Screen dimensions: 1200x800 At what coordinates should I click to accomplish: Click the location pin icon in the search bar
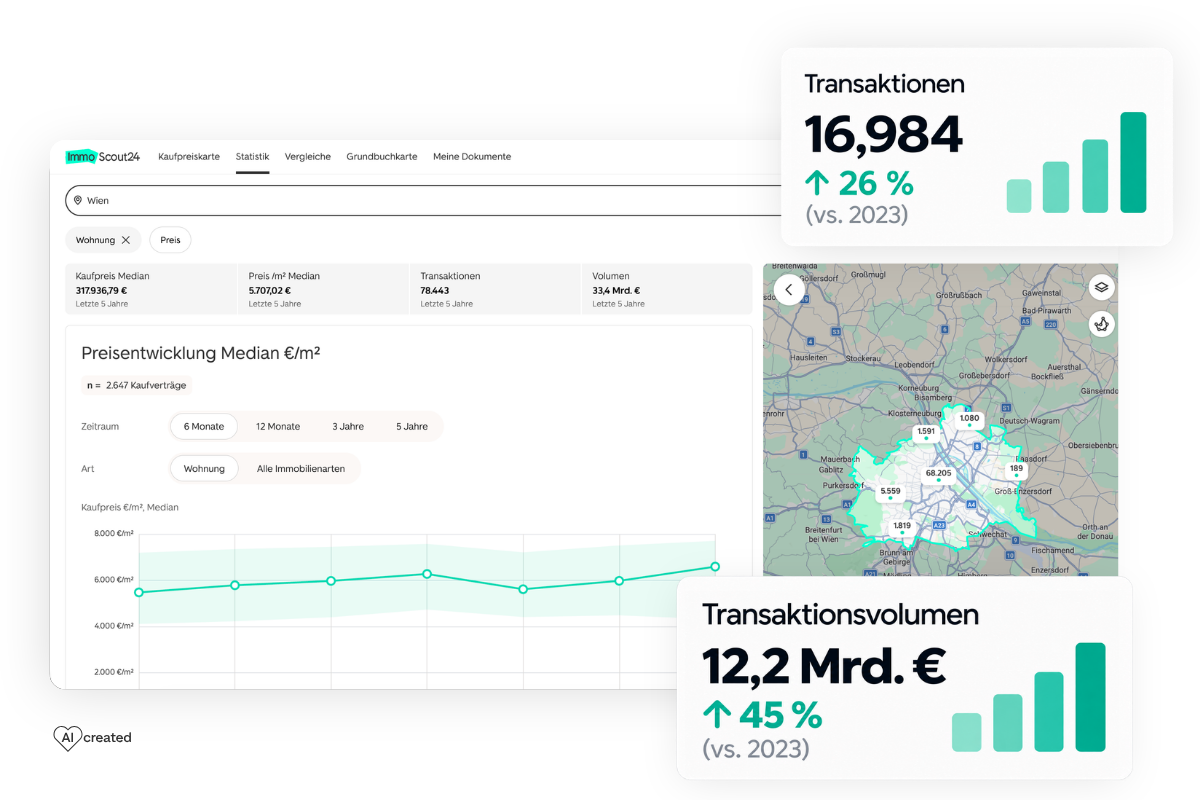[x=77, y=201]
